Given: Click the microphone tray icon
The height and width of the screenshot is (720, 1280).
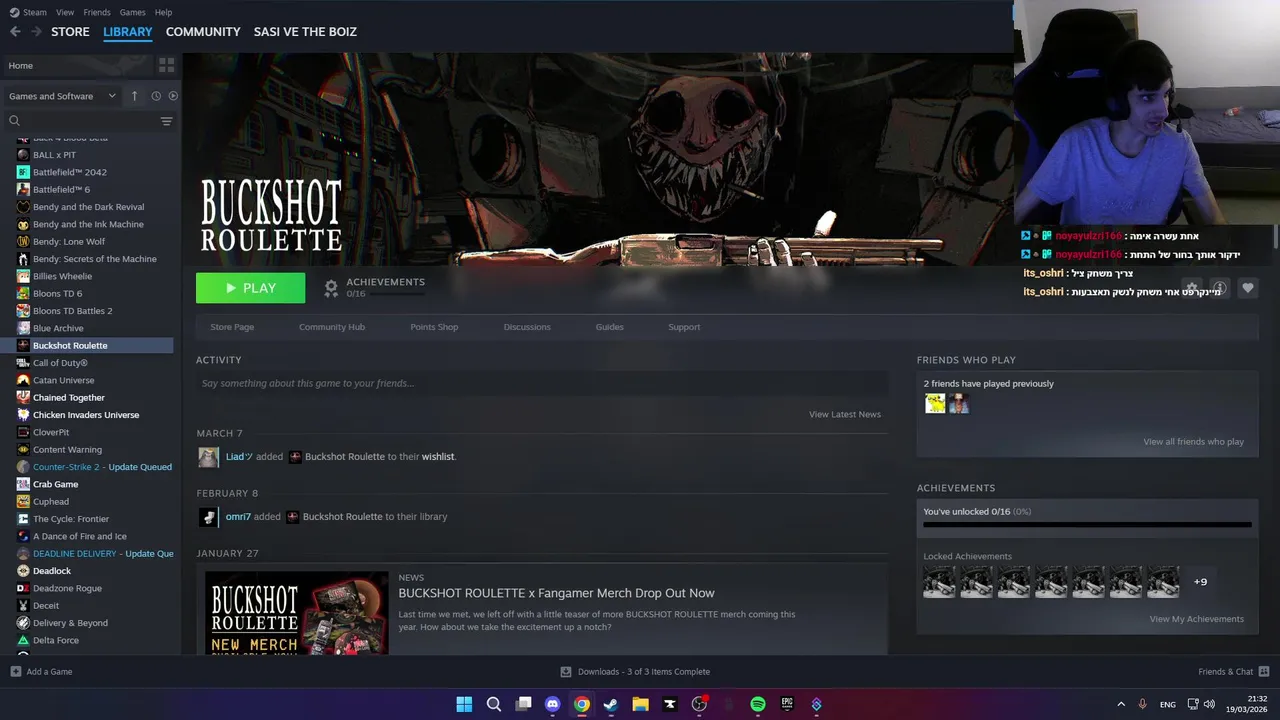Looking at the screenshot, I should [1142, 704].
